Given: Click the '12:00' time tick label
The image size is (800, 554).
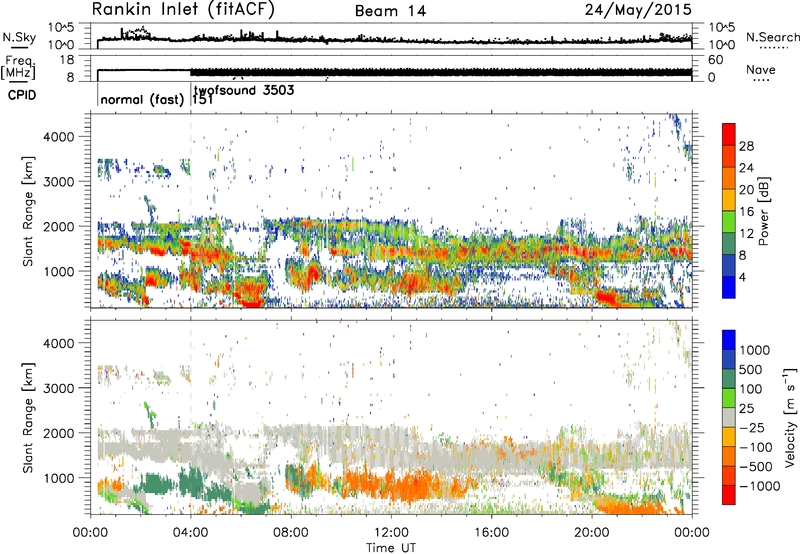Looking at the screenshot, I should click(x=391, y=533).
